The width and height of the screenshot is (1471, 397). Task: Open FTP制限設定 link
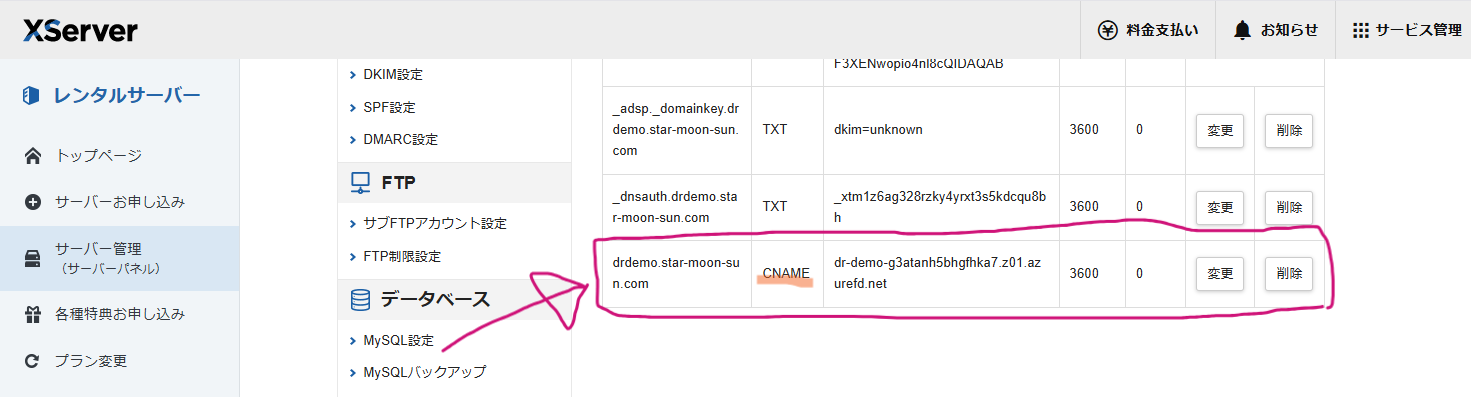[402, 256]
